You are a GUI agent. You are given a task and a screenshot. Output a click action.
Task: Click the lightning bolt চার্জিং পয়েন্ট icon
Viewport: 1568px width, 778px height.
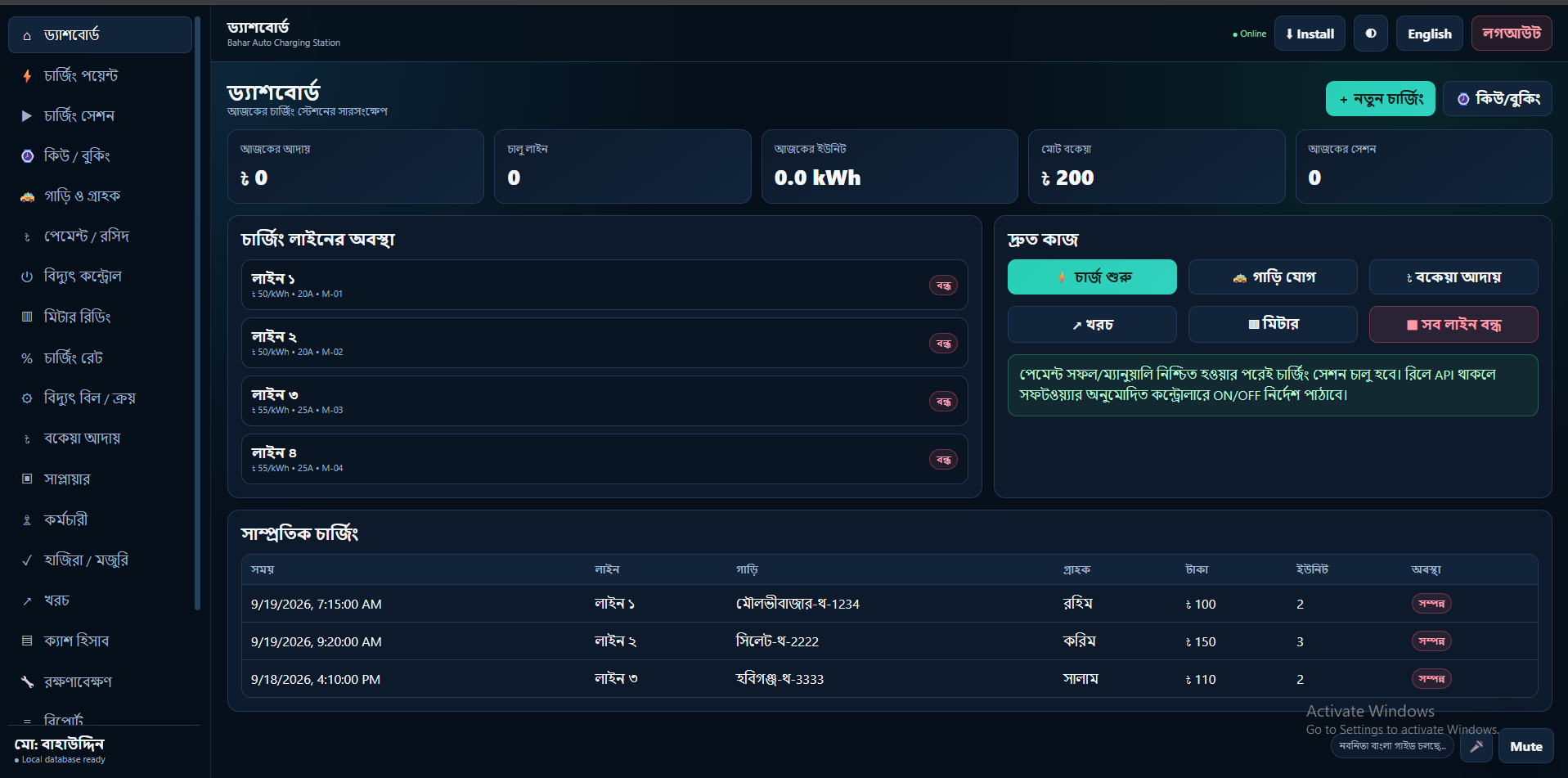27,76
